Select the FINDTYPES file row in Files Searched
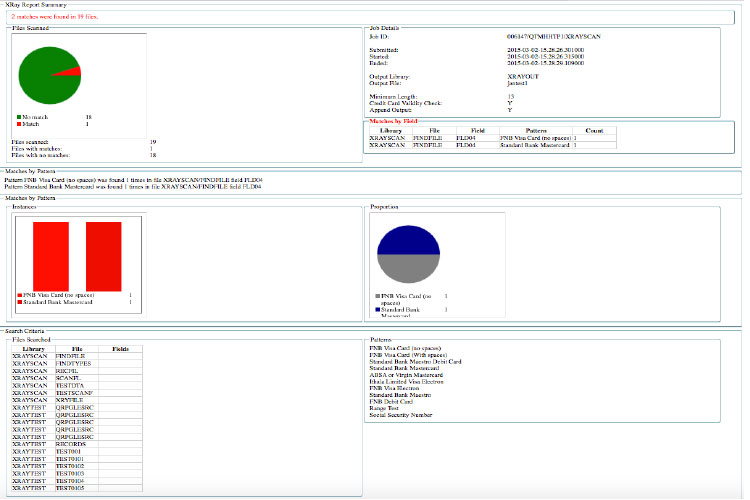The height and width of the screenshot is (500, 750). [x=74, y=362]
